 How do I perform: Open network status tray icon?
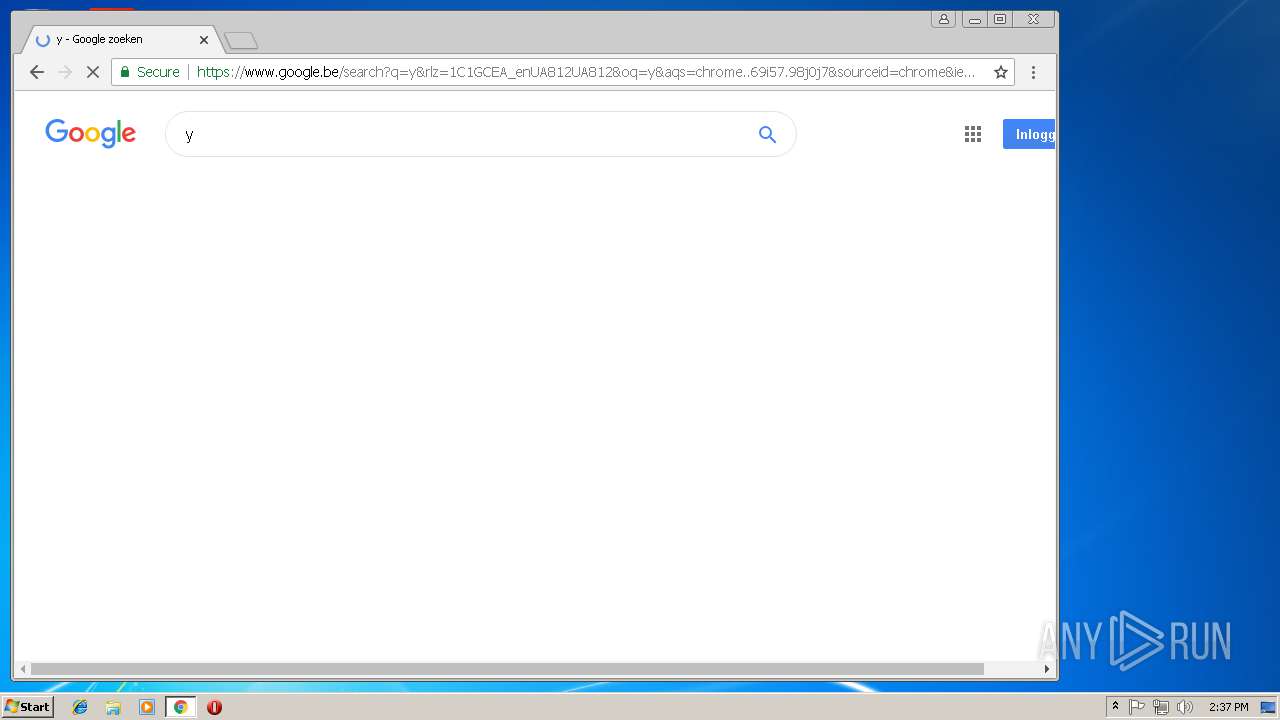[x=1160, y=707]
